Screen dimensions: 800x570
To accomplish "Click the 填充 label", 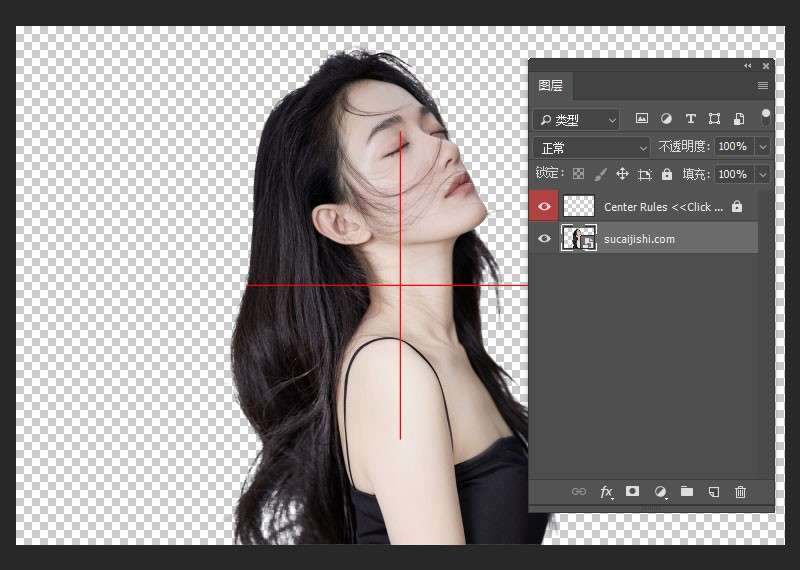I will coord(696,175).
